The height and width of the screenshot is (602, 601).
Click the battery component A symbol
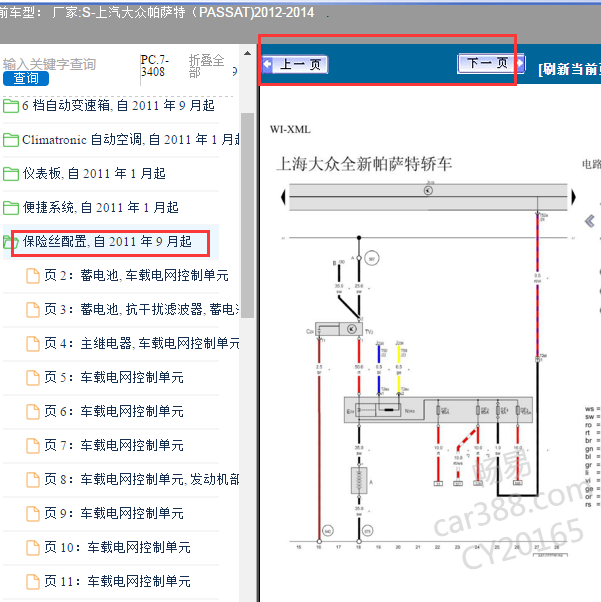click(359, 480)
